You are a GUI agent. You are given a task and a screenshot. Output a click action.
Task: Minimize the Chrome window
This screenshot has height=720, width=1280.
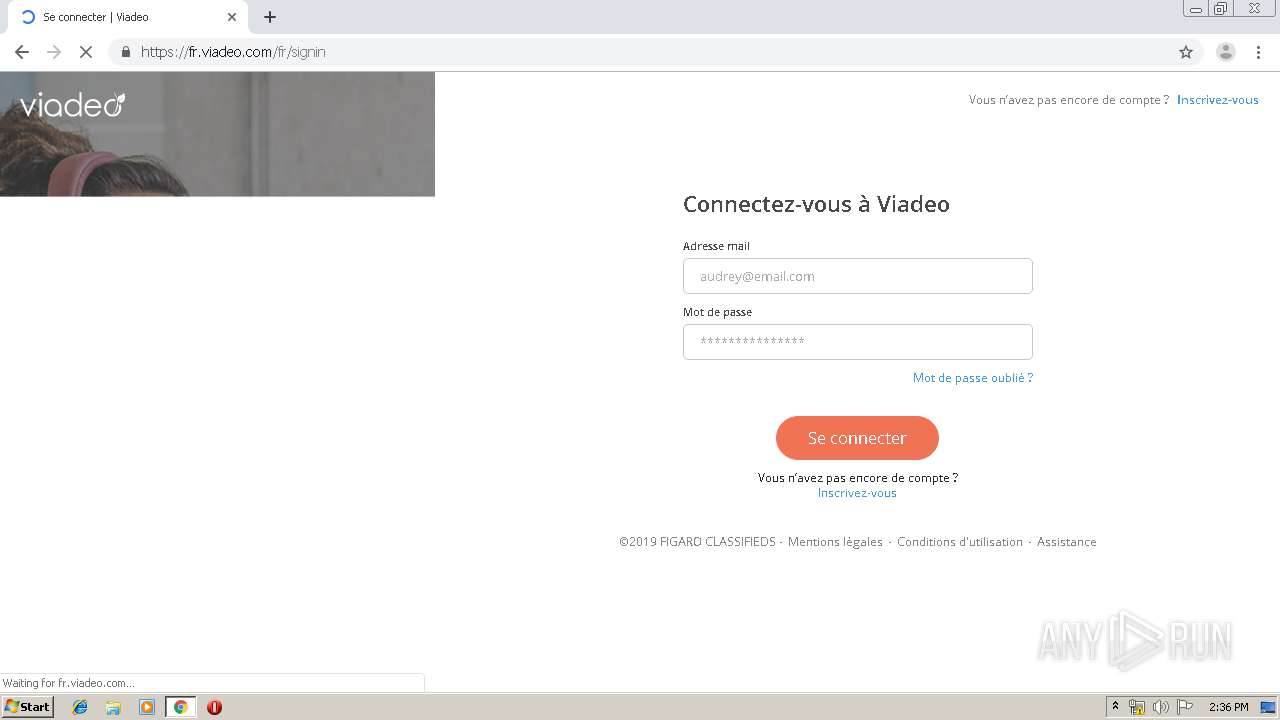pyautogui.click(x=1195, y=9)
